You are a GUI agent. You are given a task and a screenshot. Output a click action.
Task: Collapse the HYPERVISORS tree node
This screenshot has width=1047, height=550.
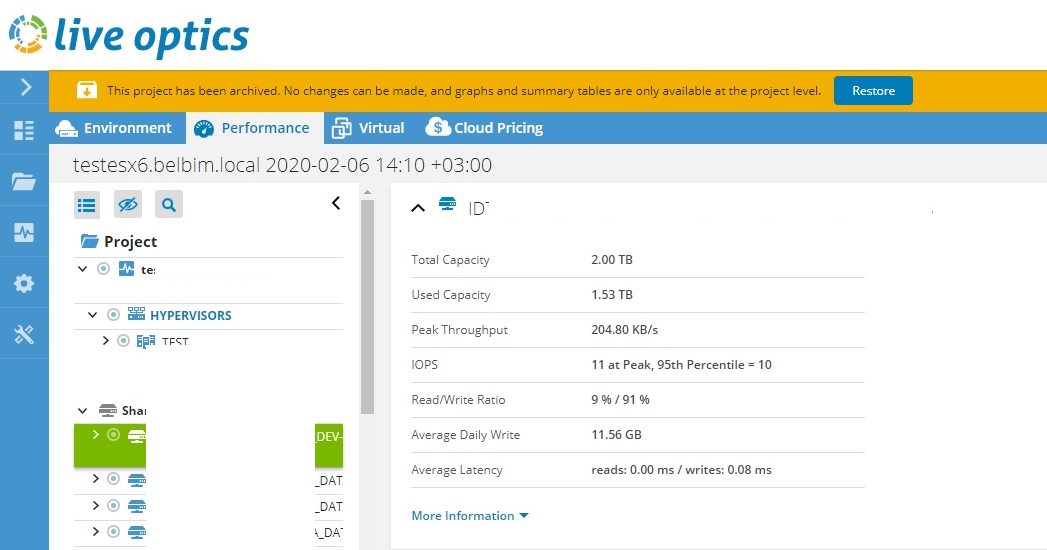(x=93, y=314)
